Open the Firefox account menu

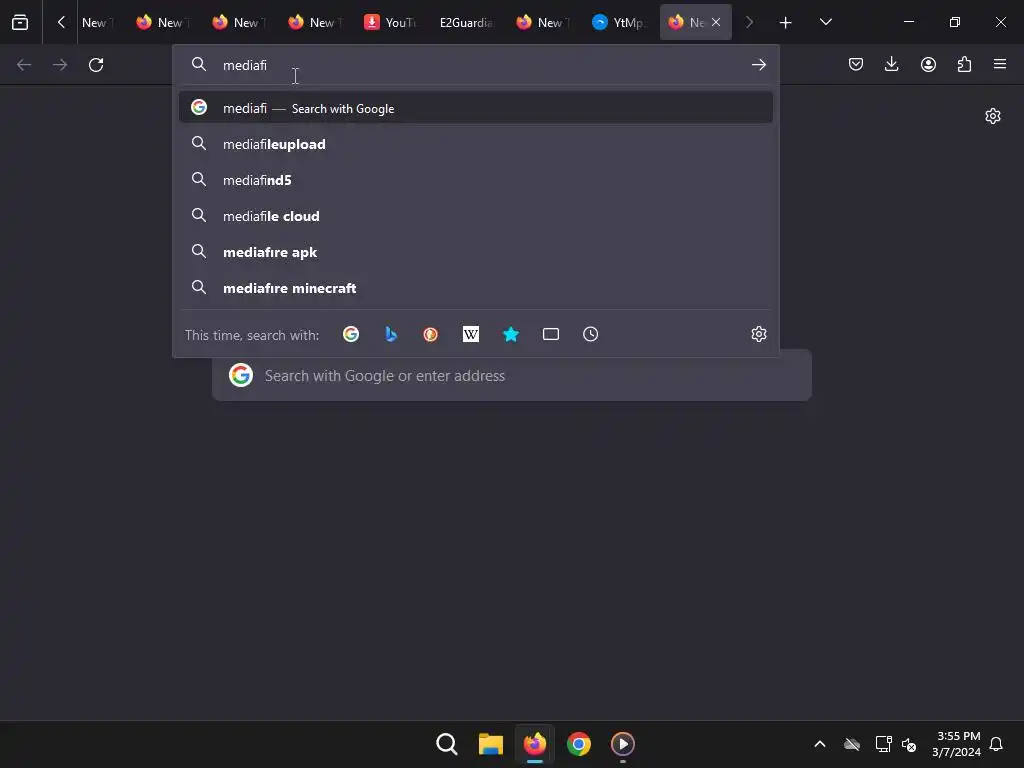pyautogui.click(x=928, y=64)
